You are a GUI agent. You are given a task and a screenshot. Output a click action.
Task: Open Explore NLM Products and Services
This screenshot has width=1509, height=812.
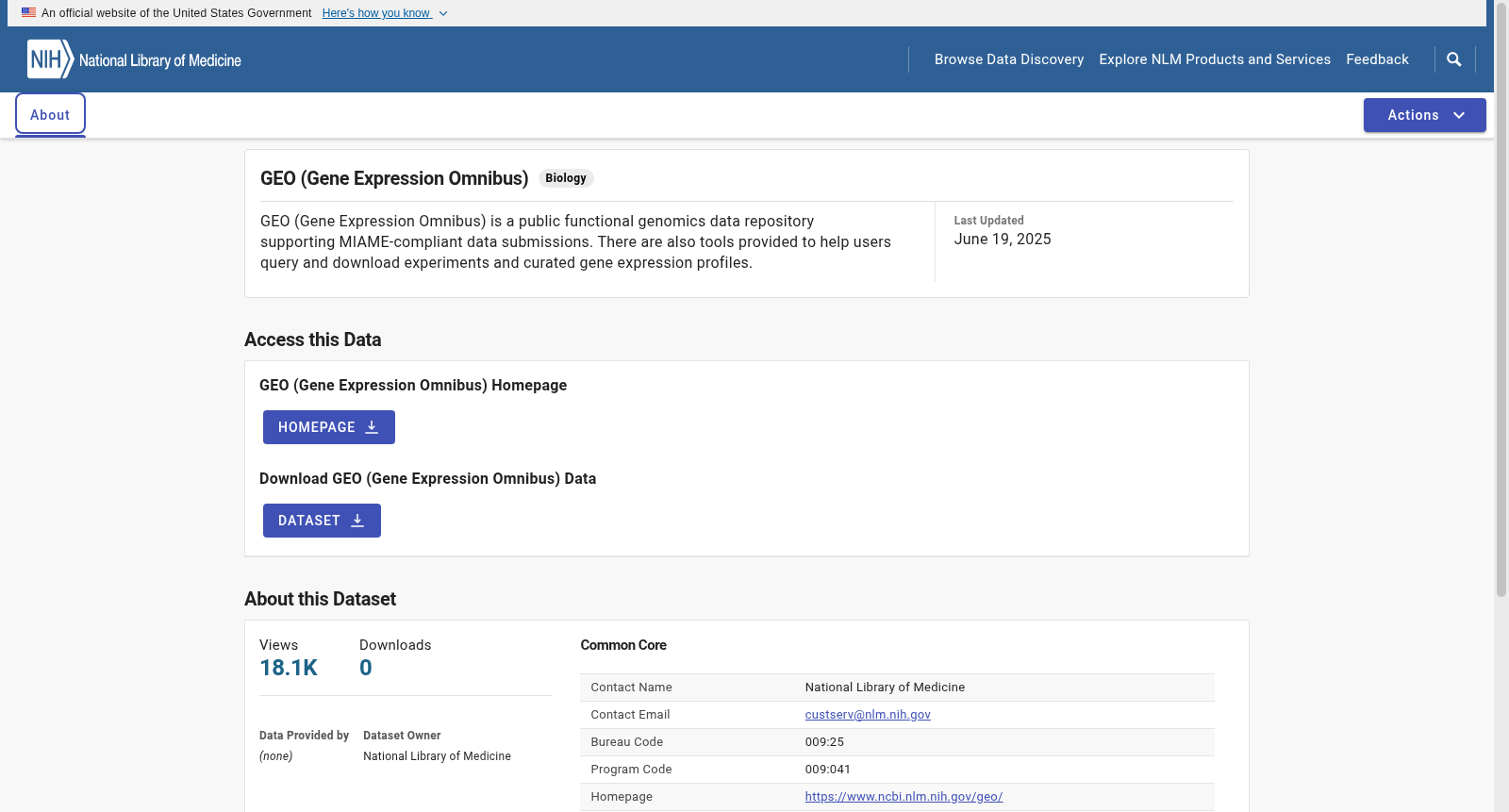point(1215,59)
